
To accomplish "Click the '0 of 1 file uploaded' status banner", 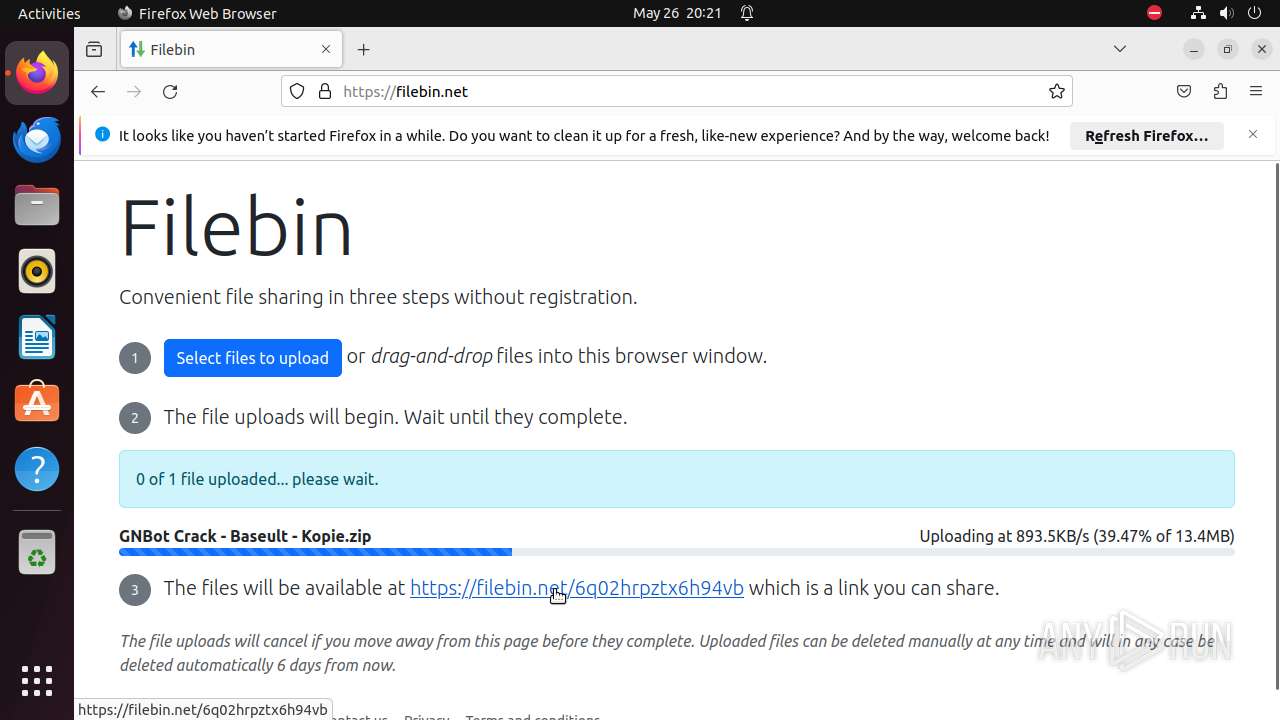I will tap(677, 479).
